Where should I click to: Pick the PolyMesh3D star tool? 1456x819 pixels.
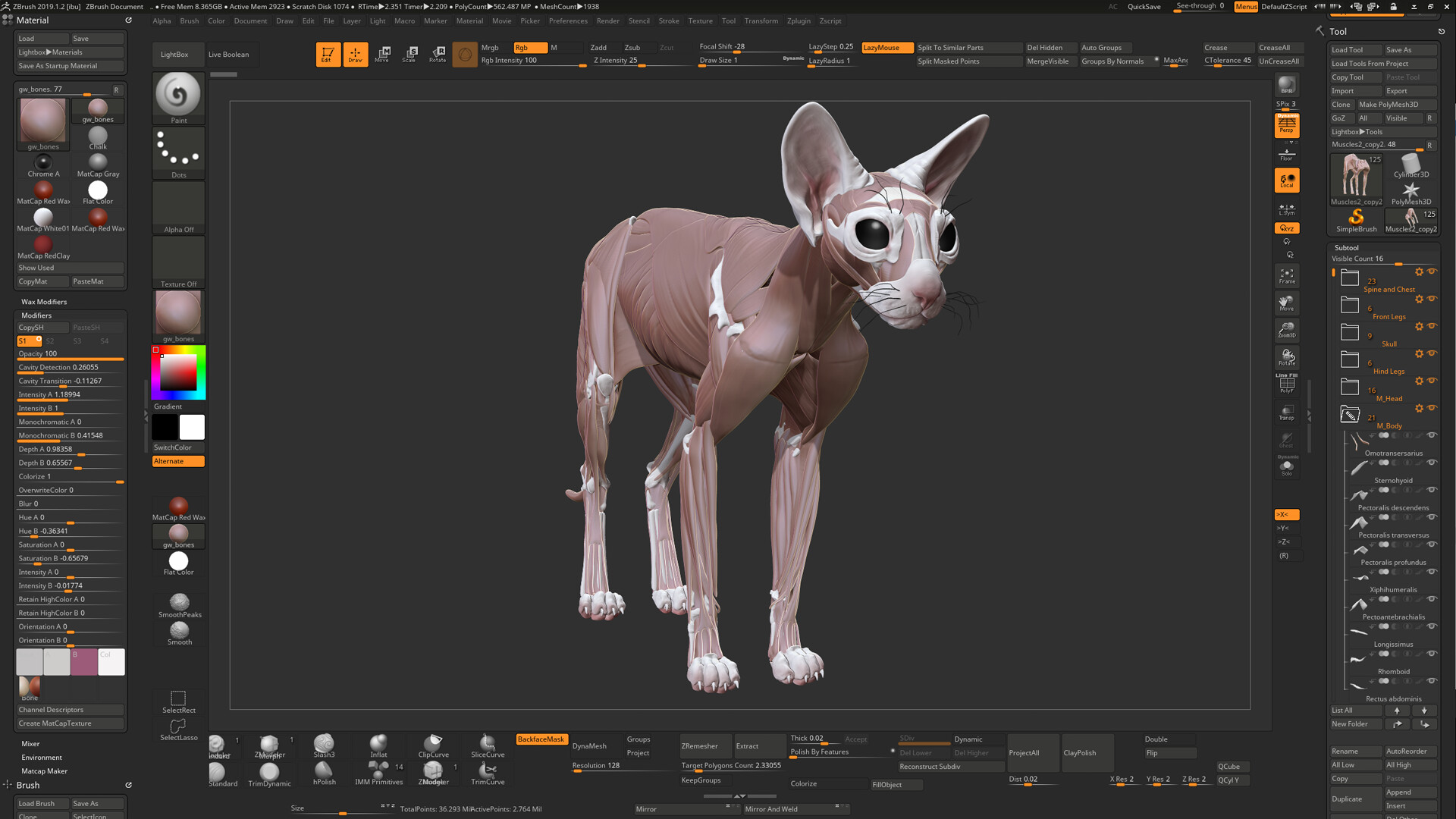pos(1410,193)
